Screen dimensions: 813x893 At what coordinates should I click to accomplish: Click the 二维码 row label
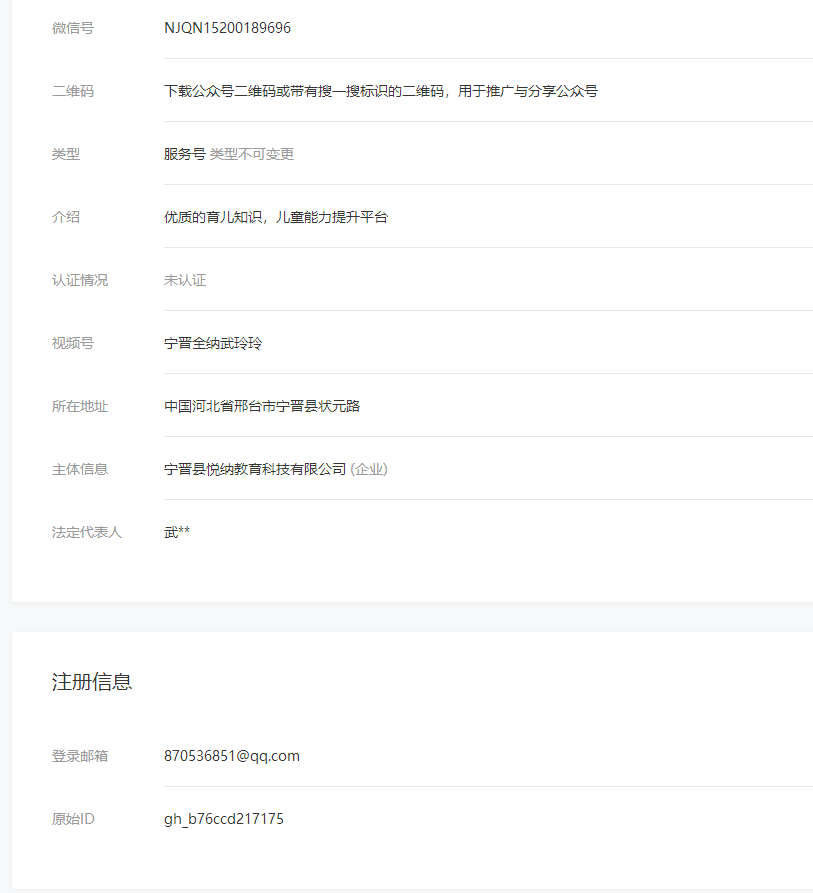click(73, 91)
